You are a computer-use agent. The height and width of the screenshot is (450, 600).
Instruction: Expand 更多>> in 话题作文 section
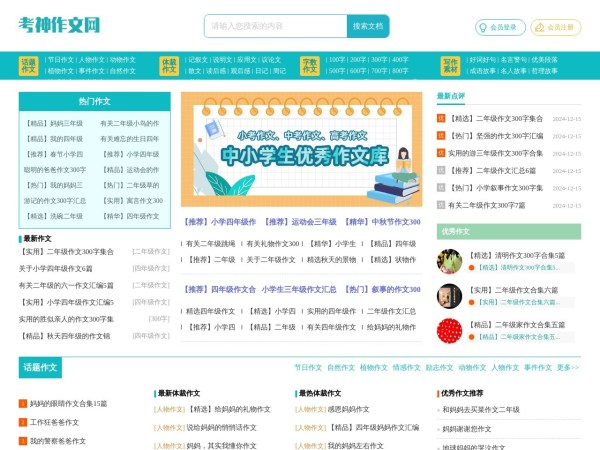point(567,367)
